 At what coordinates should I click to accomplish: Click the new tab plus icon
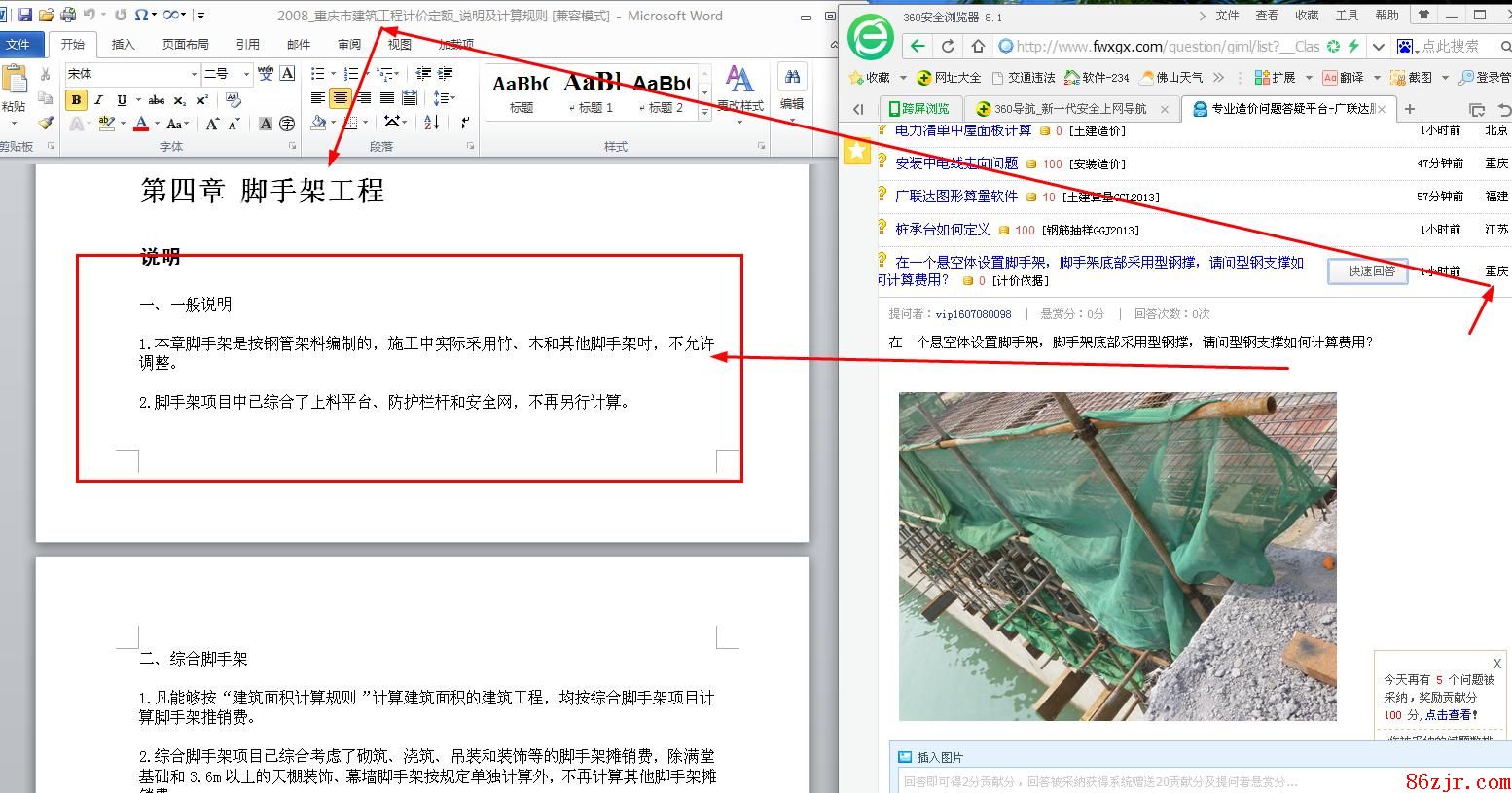[x=1409, y=109]
